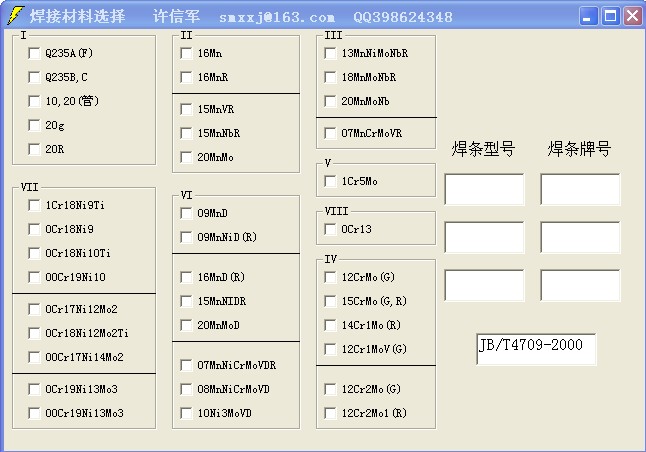Click the 焊条型号 column heading
This screenshot has height=452, width=646.
click(483, 149)
